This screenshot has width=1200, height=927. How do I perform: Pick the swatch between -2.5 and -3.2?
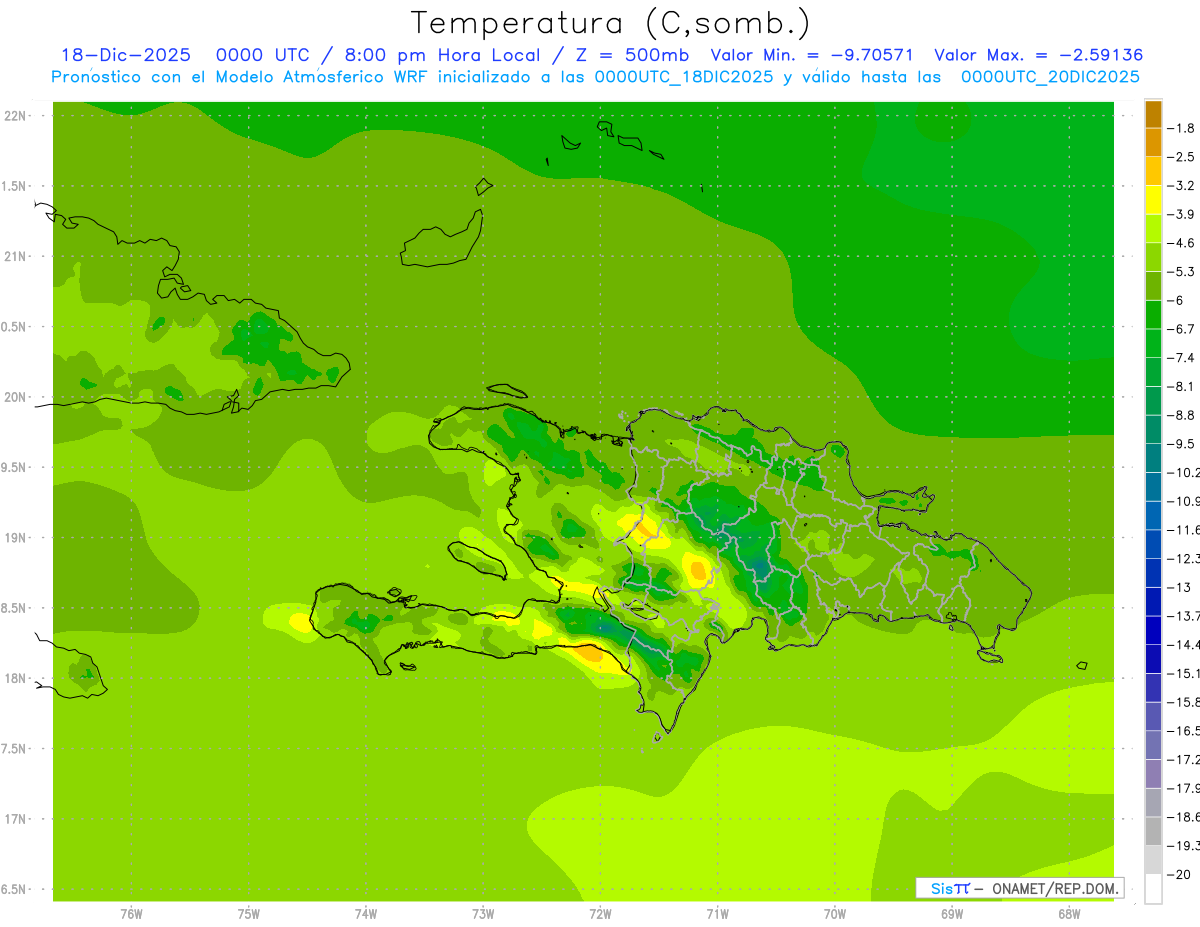pos(1153,171)
